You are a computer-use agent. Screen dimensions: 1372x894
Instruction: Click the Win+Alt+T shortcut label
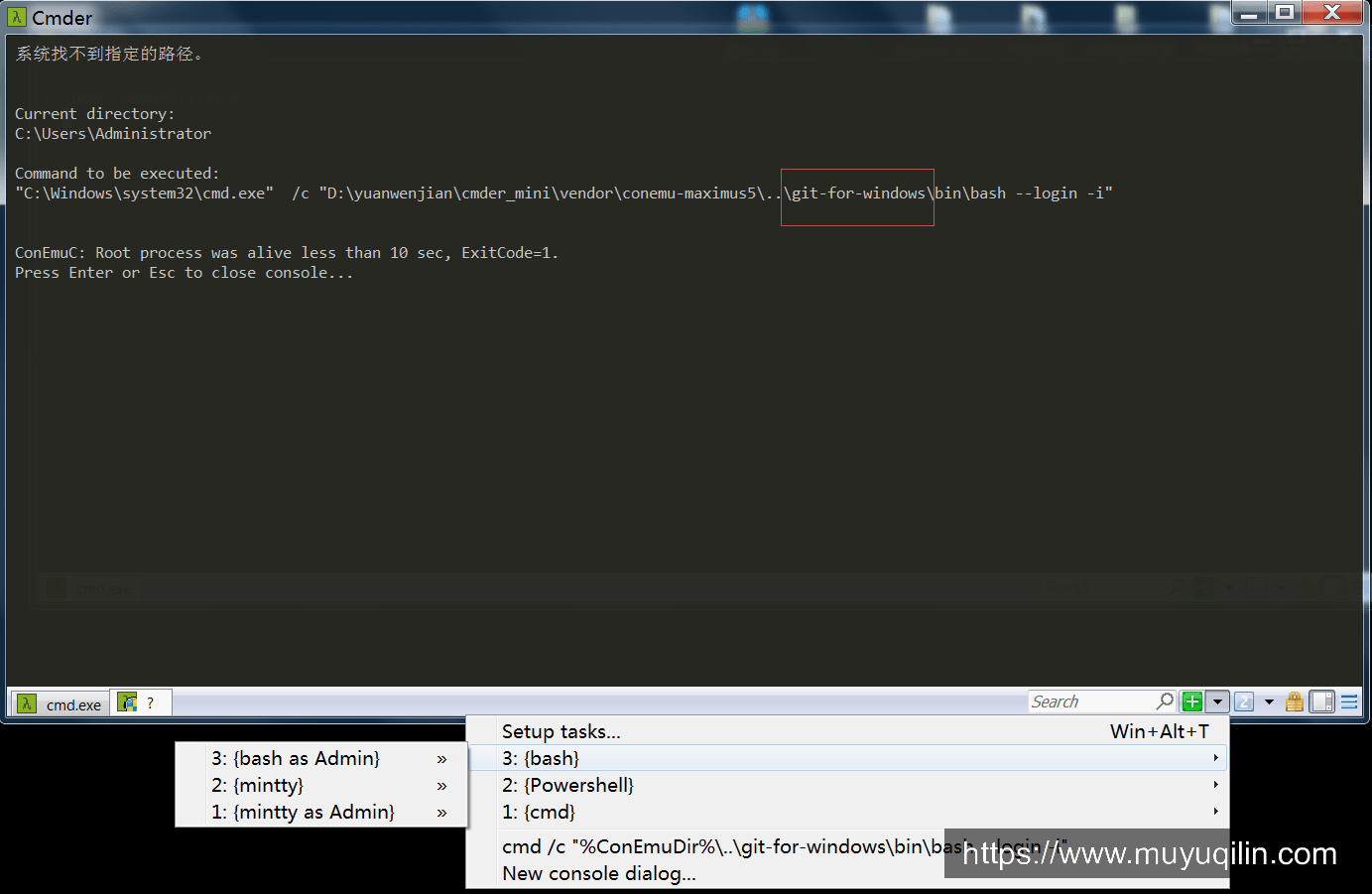1160,731
